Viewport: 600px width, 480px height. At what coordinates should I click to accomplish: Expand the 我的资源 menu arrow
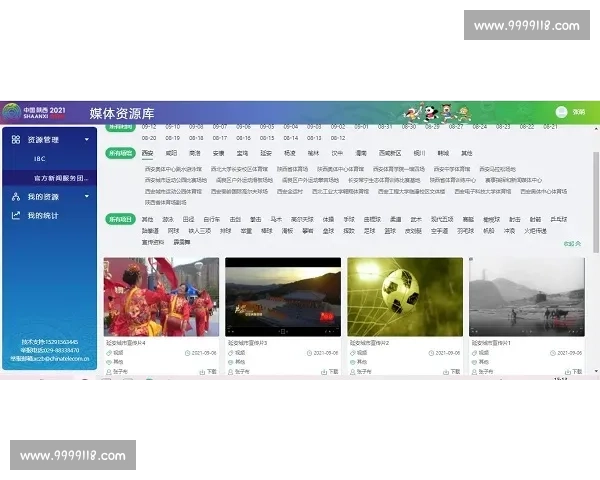pos(87,196)
